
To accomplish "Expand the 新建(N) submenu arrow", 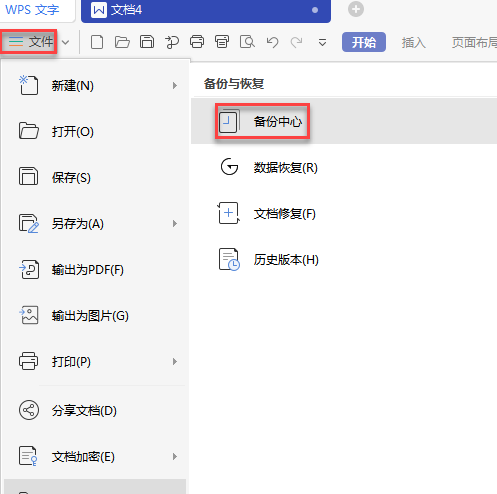I will [x=175, y=86].
